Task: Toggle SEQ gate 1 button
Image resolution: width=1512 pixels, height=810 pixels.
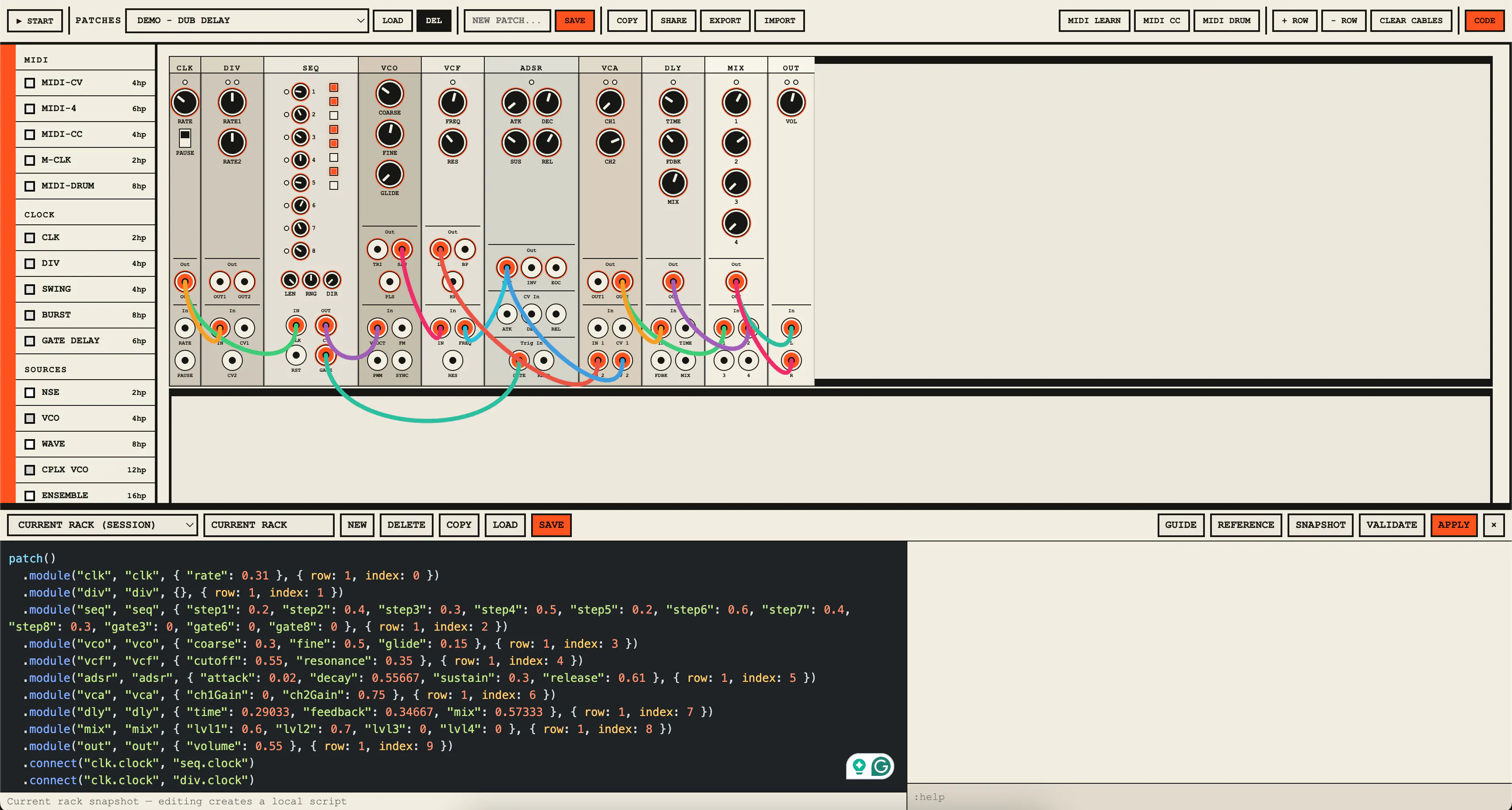Action: [x=333, y=87]
